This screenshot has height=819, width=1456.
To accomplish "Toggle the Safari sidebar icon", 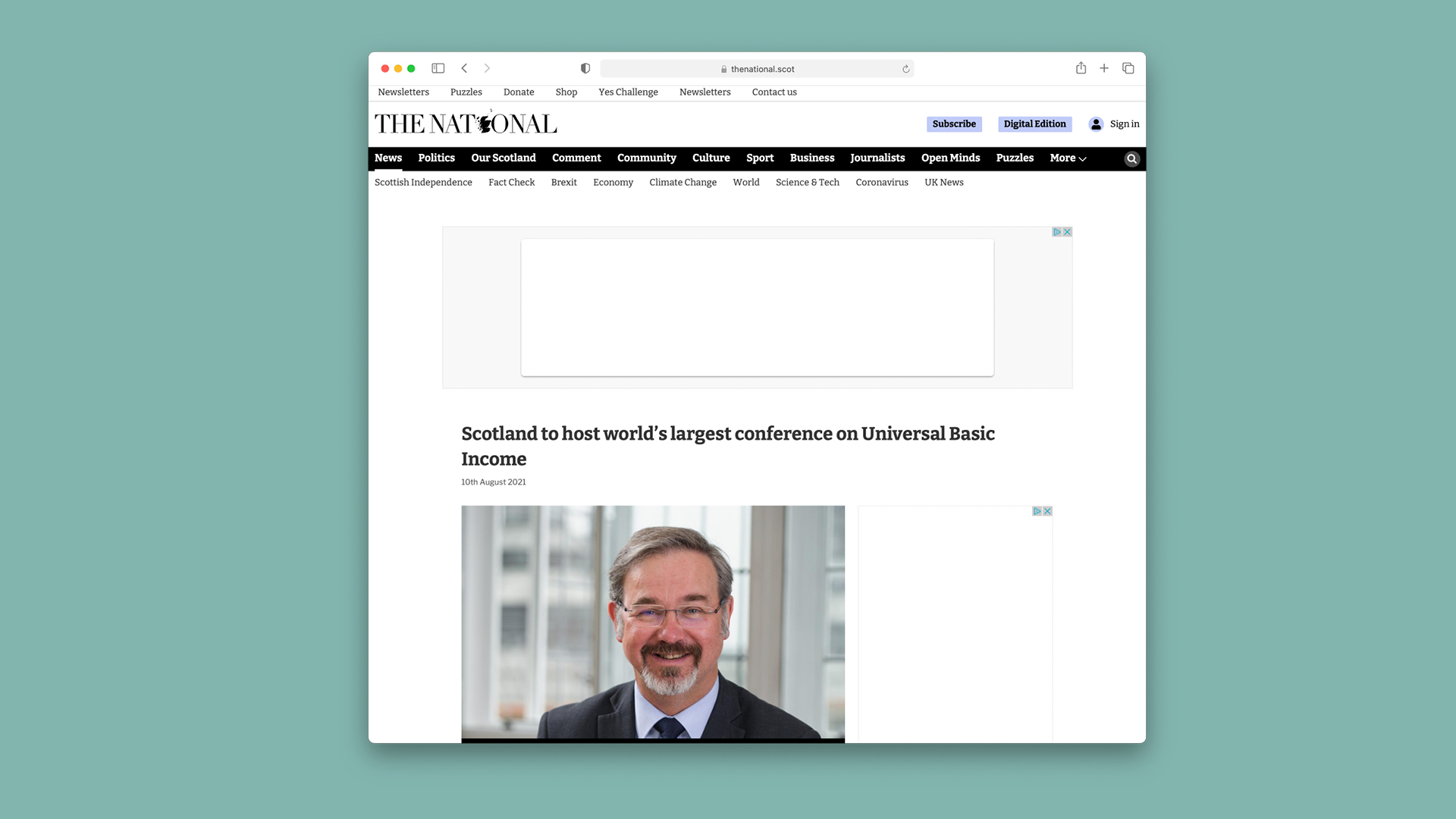I will 438,68.
